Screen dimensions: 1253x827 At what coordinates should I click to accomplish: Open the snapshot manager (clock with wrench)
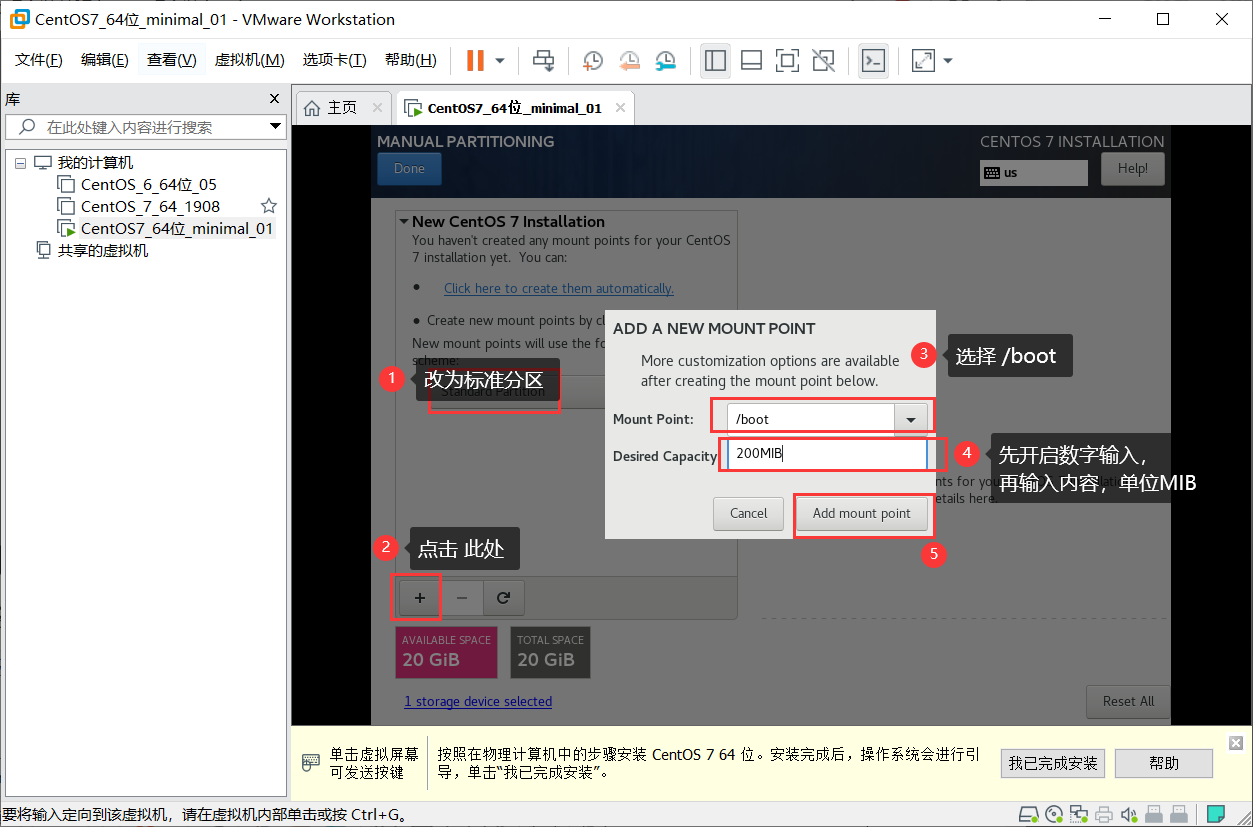click(x=666, y=61)
